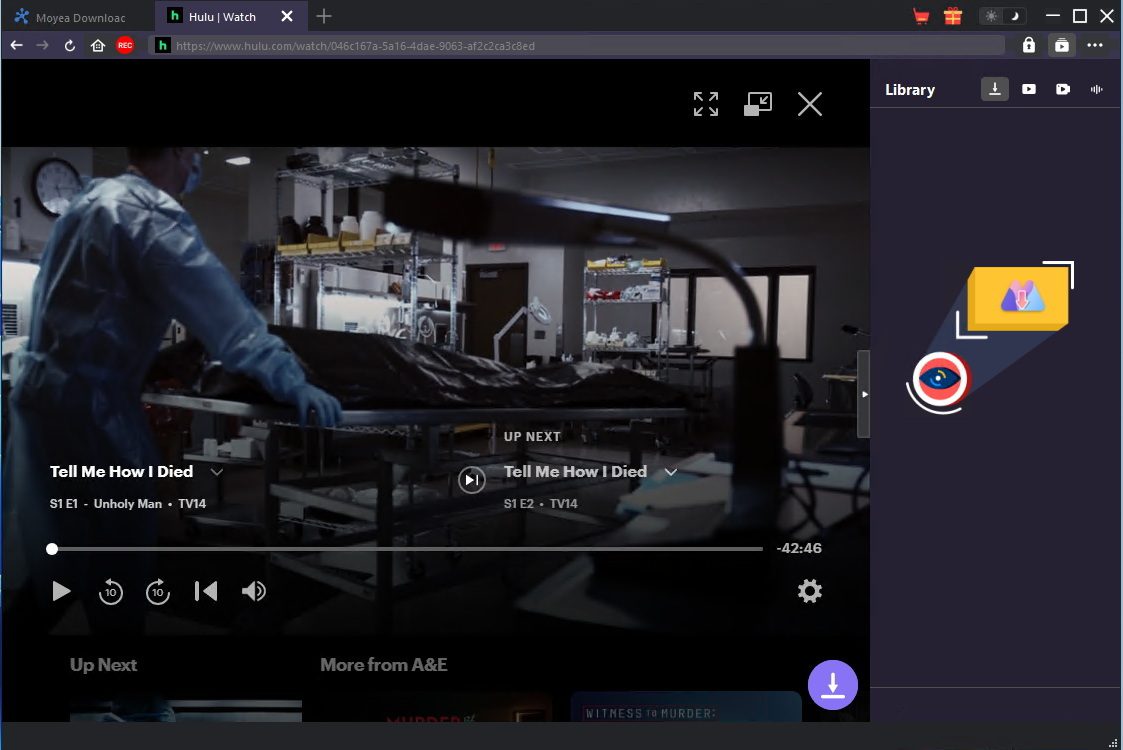The width and height of the screenshot is (1123, 750).
Task: Close the Hulu video player
Action: click(x=810, y=104)
